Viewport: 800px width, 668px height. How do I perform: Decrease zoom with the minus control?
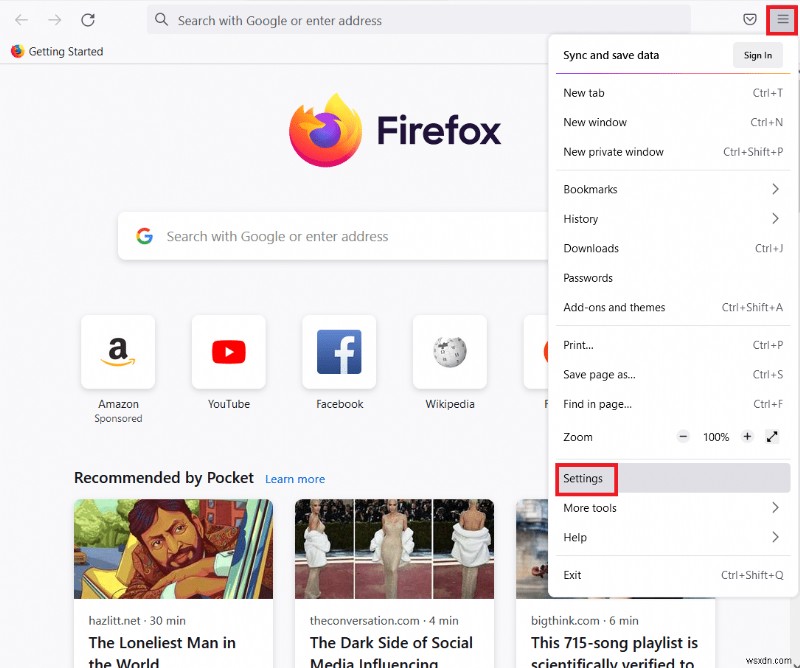pyautogui.click(x=683, y=437)
